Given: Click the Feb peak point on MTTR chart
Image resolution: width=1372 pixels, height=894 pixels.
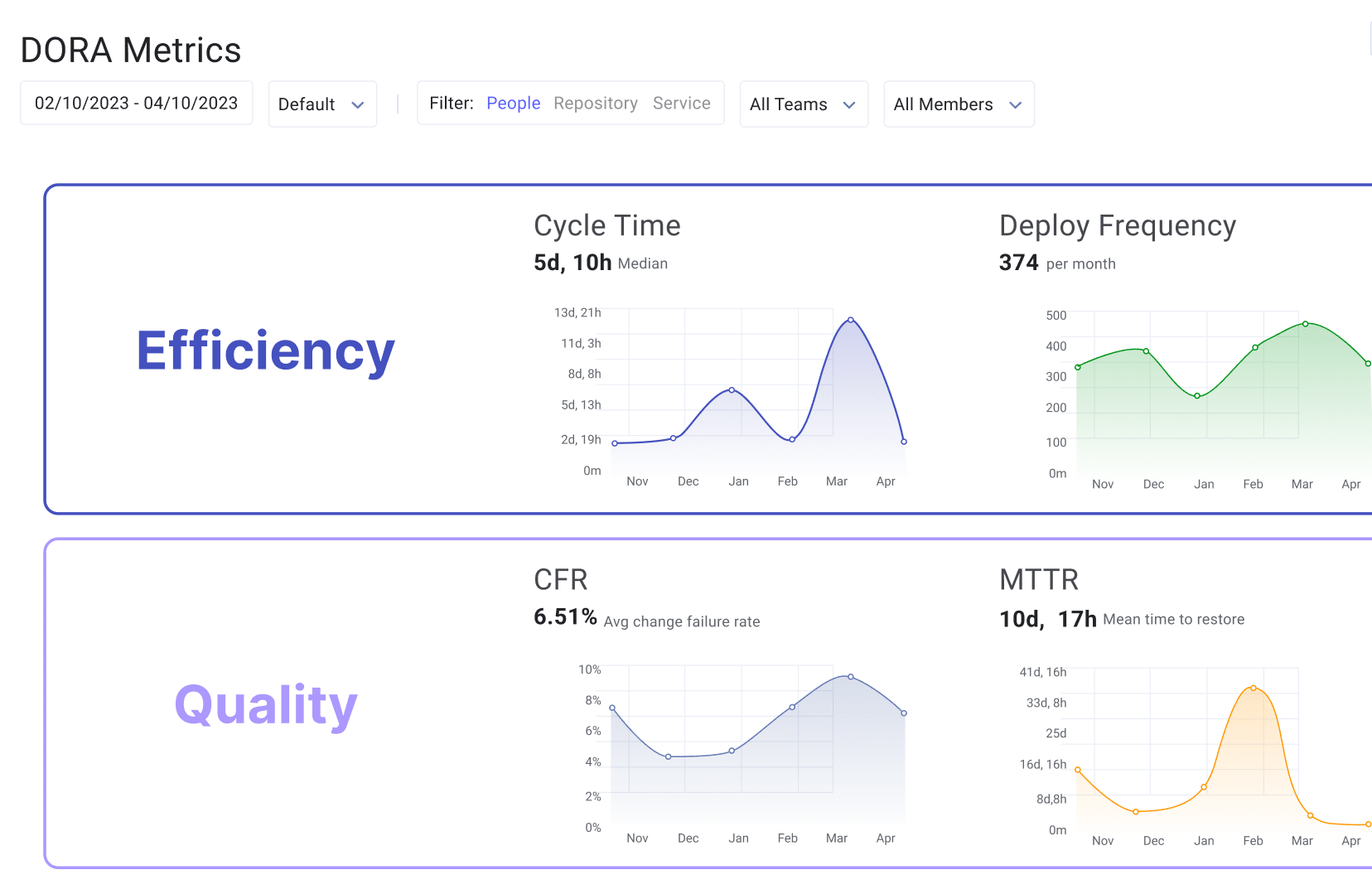Looking at the screenshot, I should (1254, 688).
